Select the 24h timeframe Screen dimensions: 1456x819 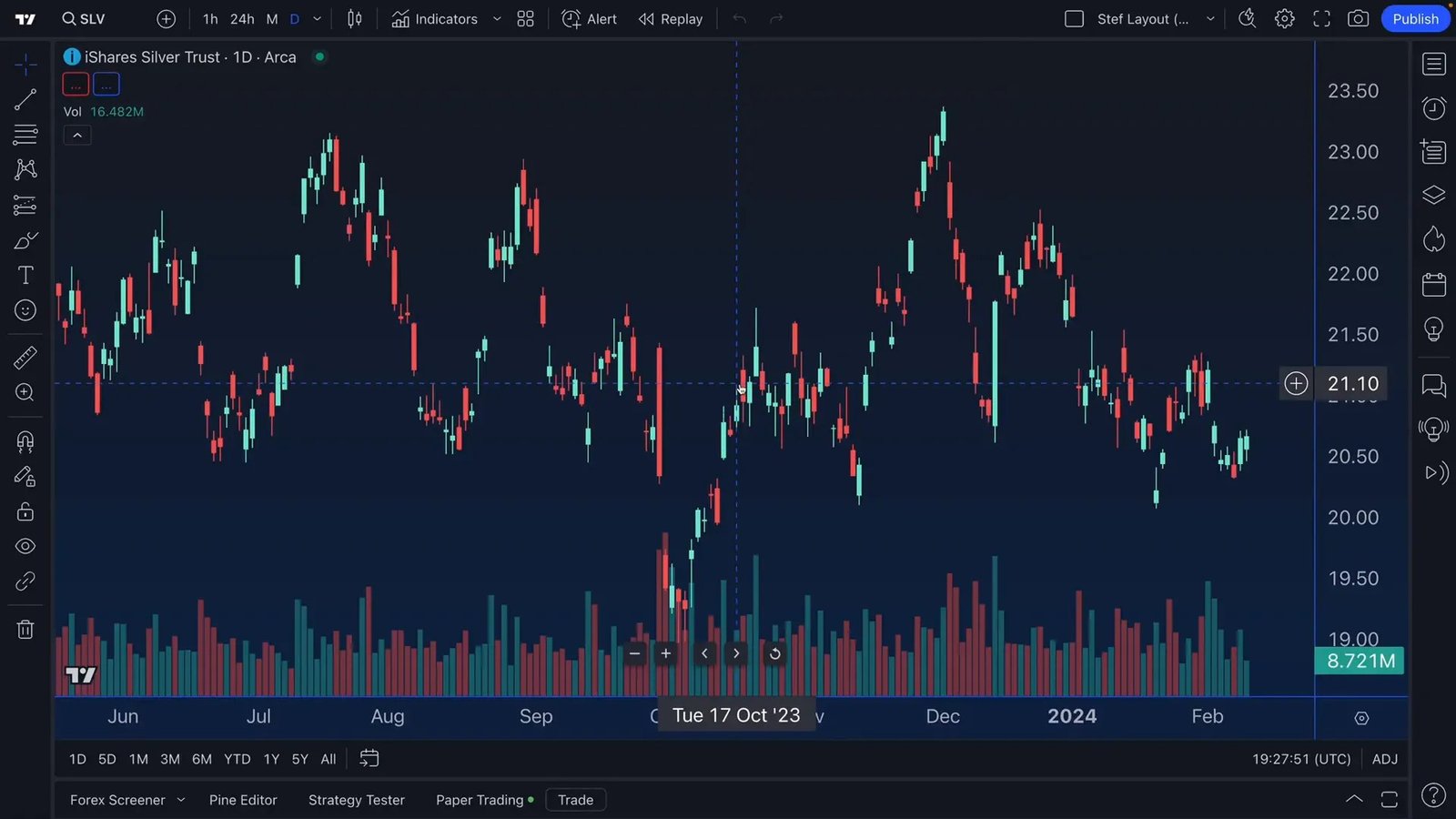pyautogui.click(x=242, y=19)
